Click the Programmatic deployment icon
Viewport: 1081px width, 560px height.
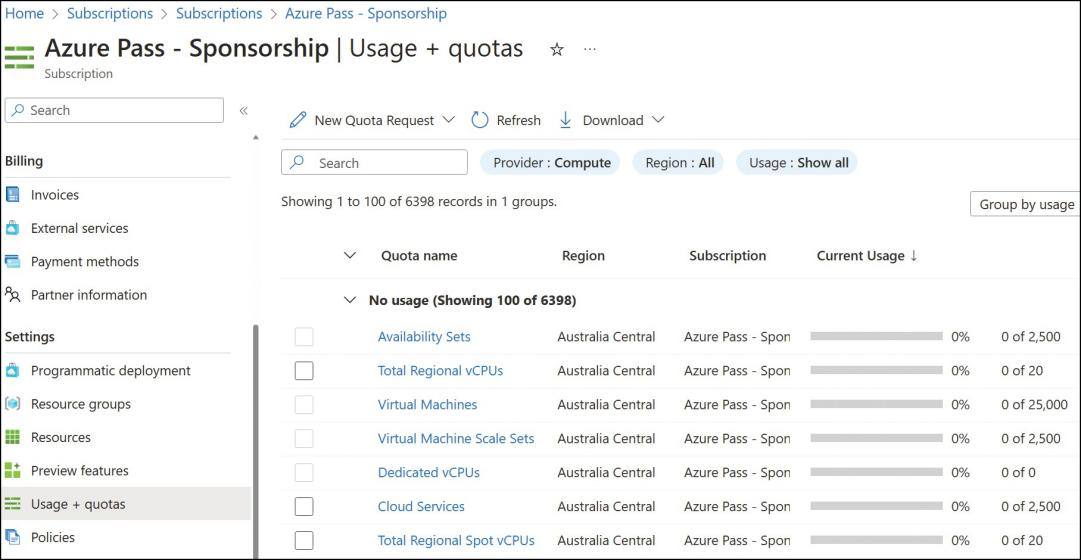[x=12, y=370]
